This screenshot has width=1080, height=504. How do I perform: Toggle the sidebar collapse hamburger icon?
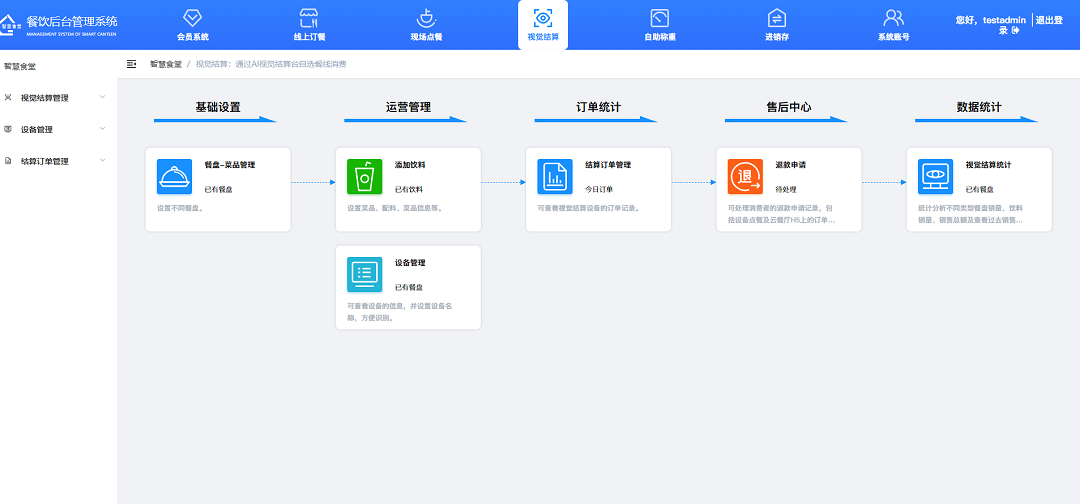pos(132,64)
